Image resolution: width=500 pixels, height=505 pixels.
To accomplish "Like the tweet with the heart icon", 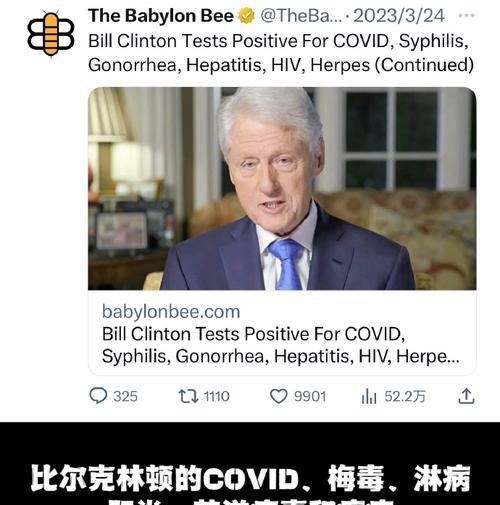I will 278,396.
